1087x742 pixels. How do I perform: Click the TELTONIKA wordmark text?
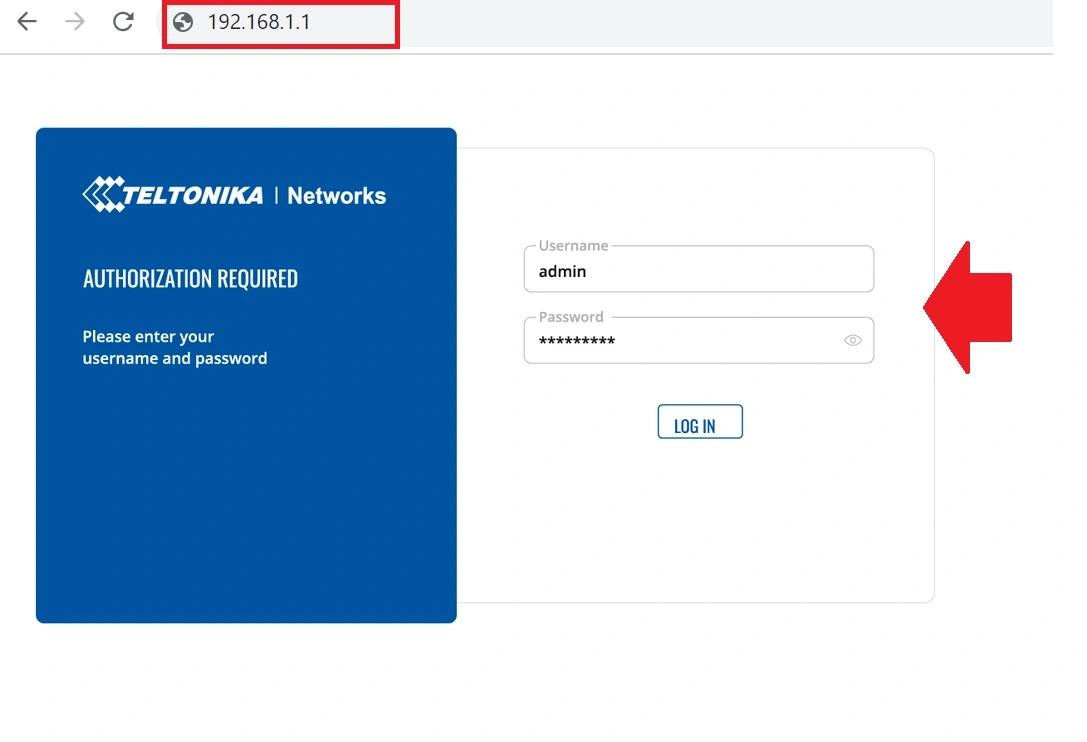tap(193, 195)
